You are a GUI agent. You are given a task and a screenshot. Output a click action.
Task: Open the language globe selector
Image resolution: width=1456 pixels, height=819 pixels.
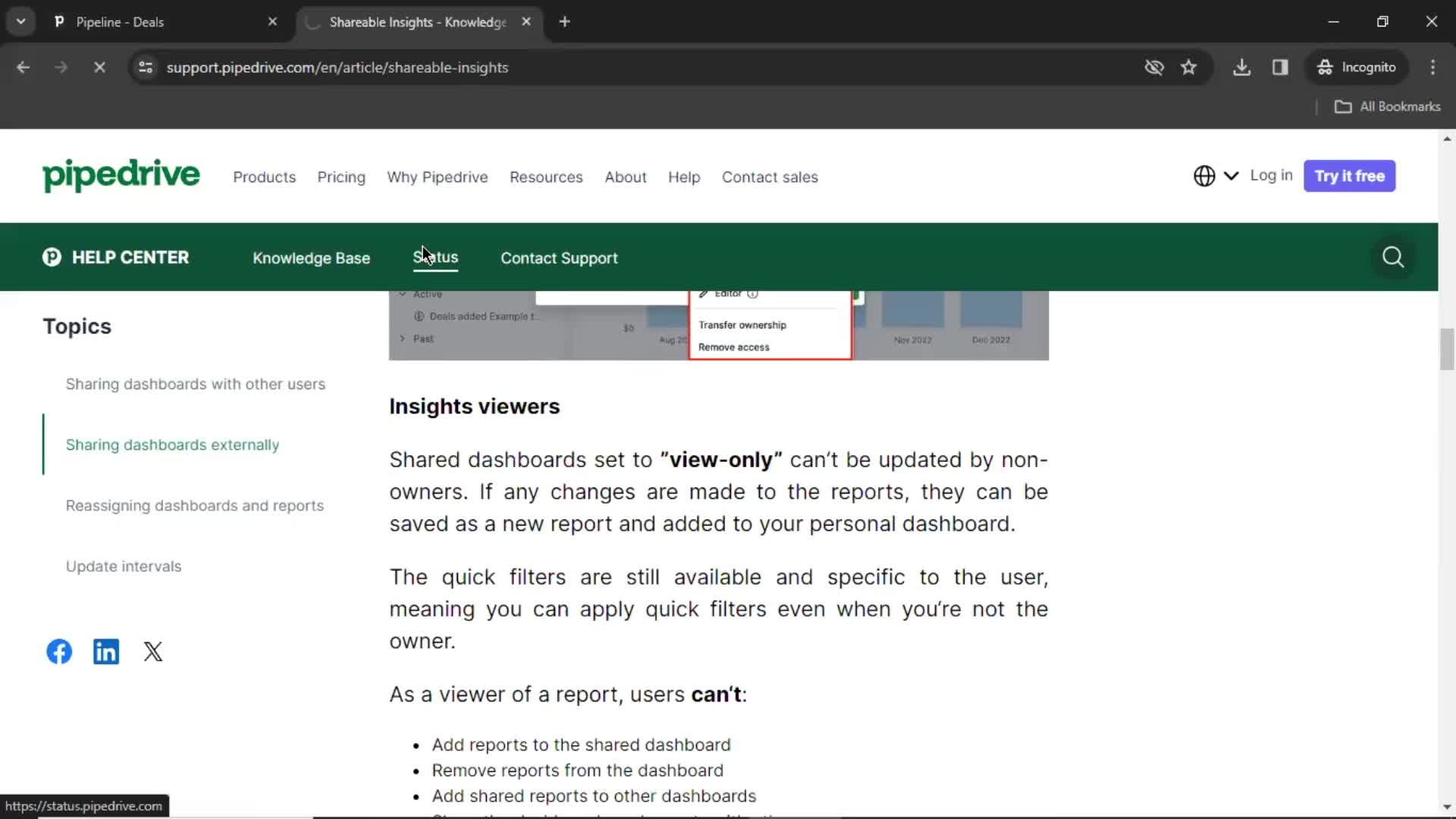(x=1216, y=176)
